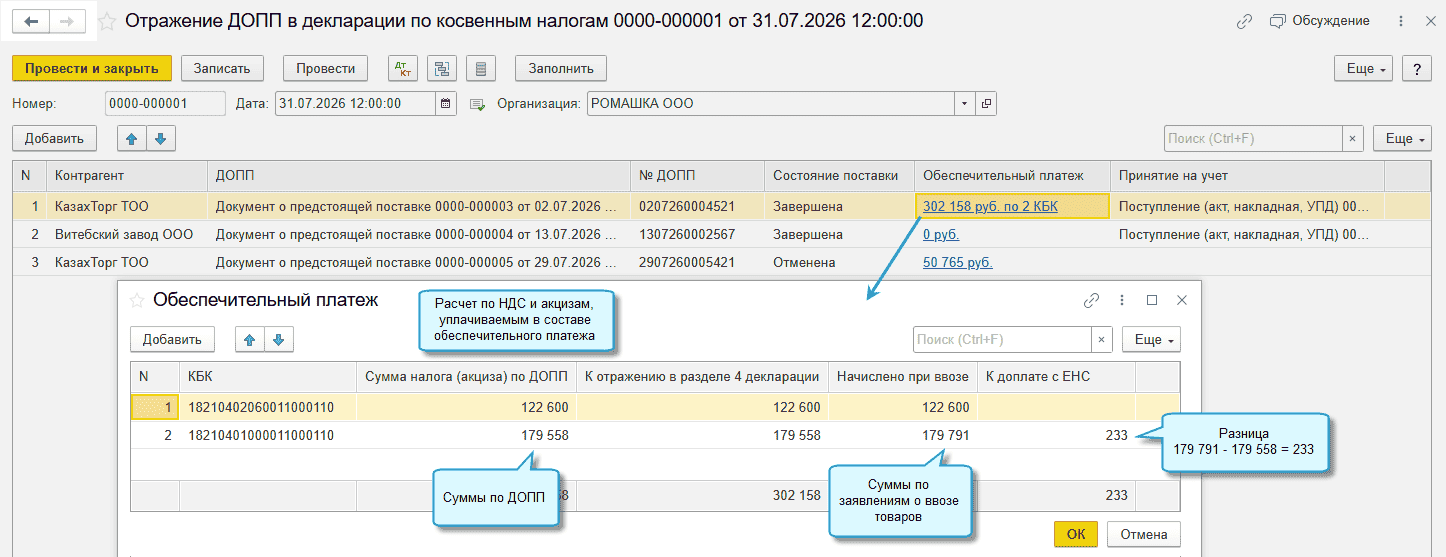Click 233 in row 2 К доплате

click(x=1116, y=435)
